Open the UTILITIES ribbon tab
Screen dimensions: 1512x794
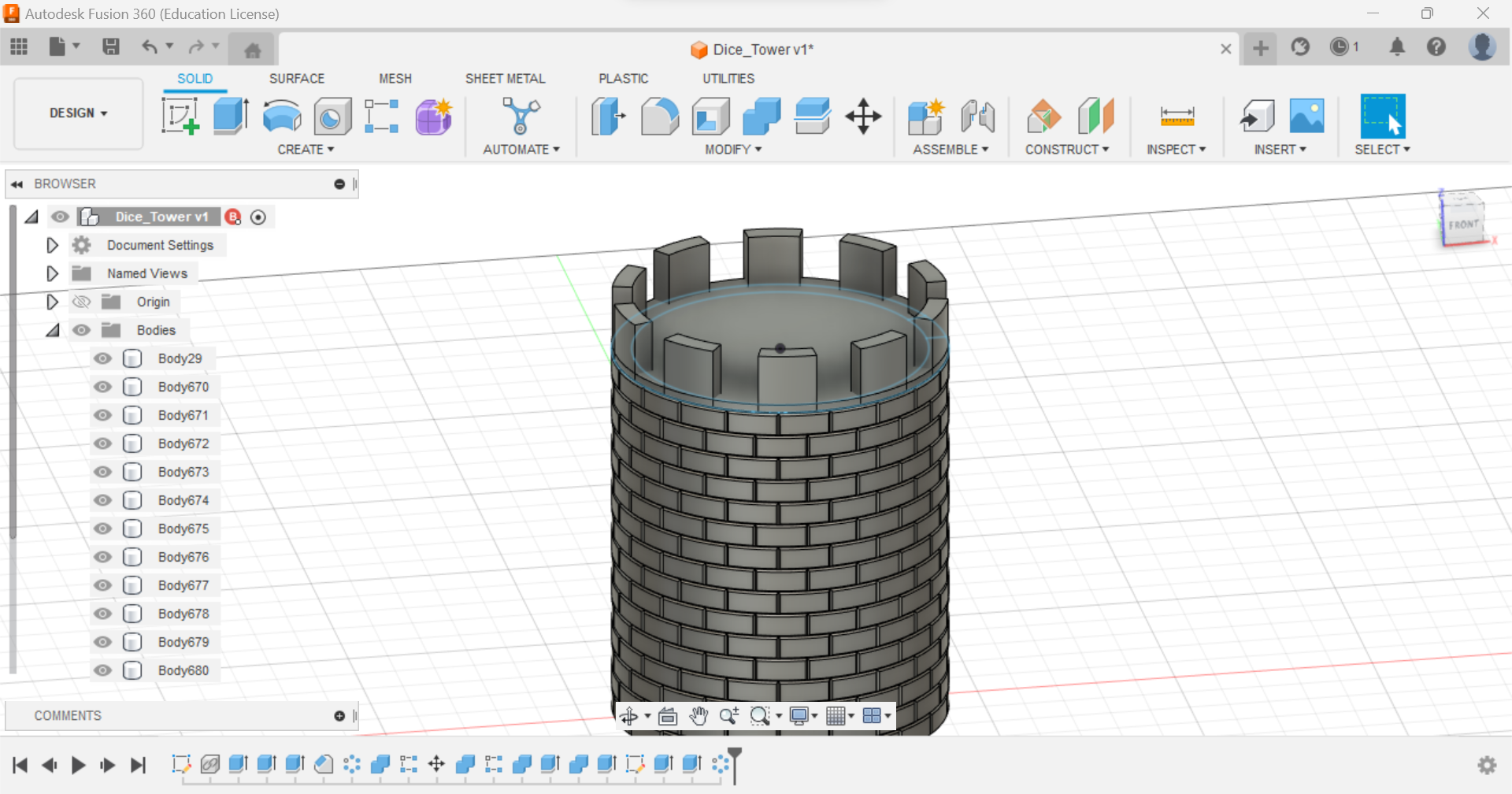click(728, 78)
